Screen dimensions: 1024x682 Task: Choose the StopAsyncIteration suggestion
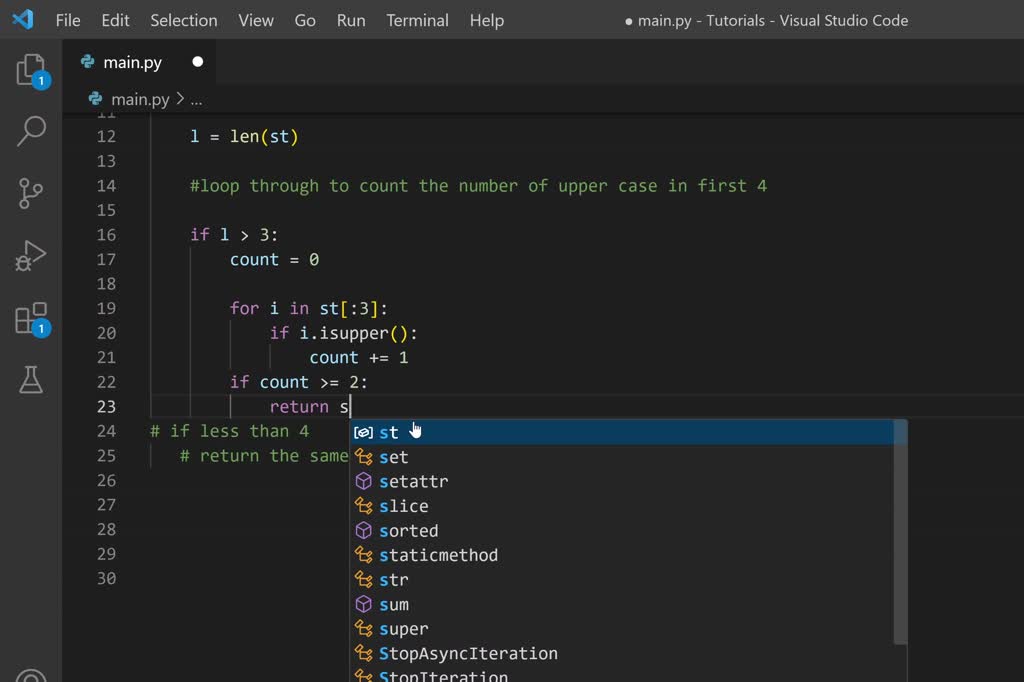(623, 653)
